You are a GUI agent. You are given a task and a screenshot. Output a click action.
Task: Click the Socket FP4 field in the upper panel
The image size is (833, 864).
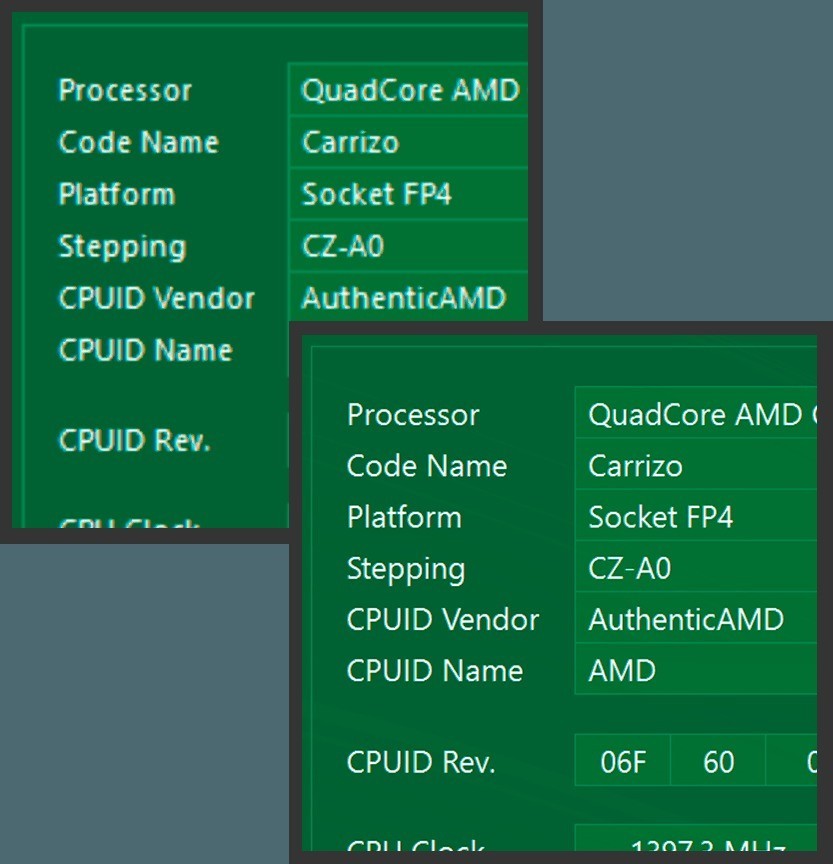(x=410, y=194)
